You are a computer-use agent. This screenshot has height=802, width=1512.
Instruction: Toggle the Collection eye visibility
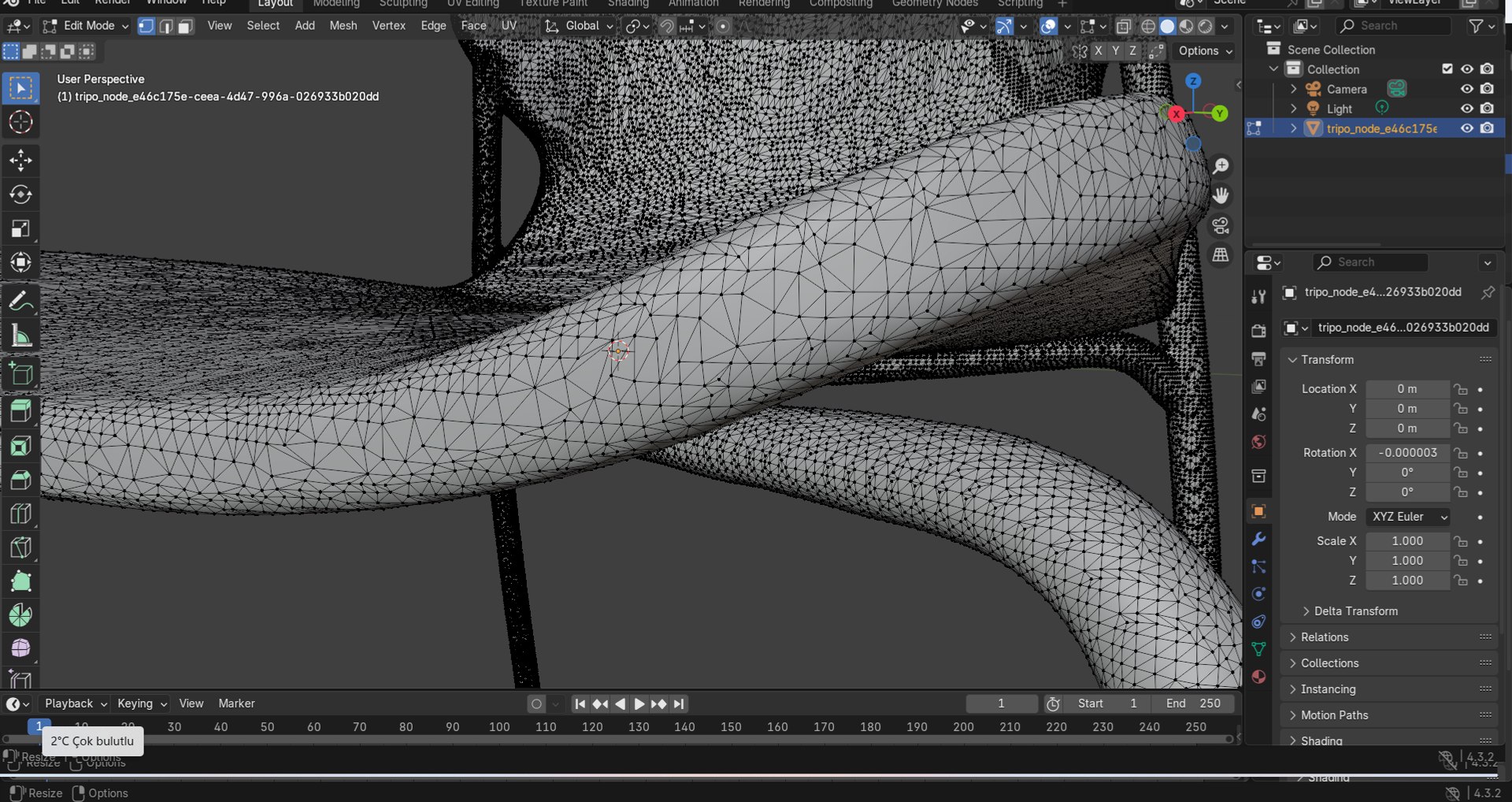(x=1467, y=69)
